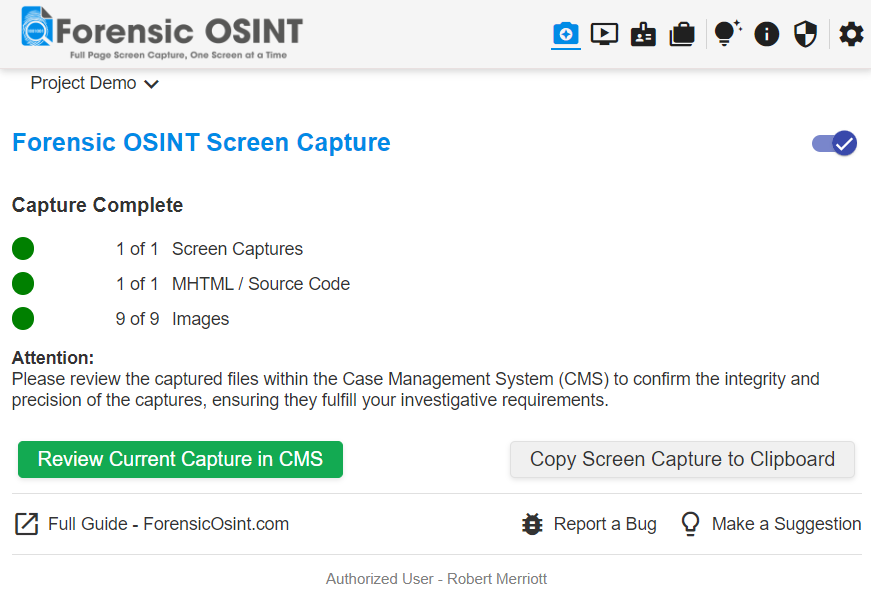Image resolution: width=871 pixels, height=597 pixels.
Task: Click Copy Screen Capture to Clipboard button
Action: pyautogui.click(x=682, y=459)
